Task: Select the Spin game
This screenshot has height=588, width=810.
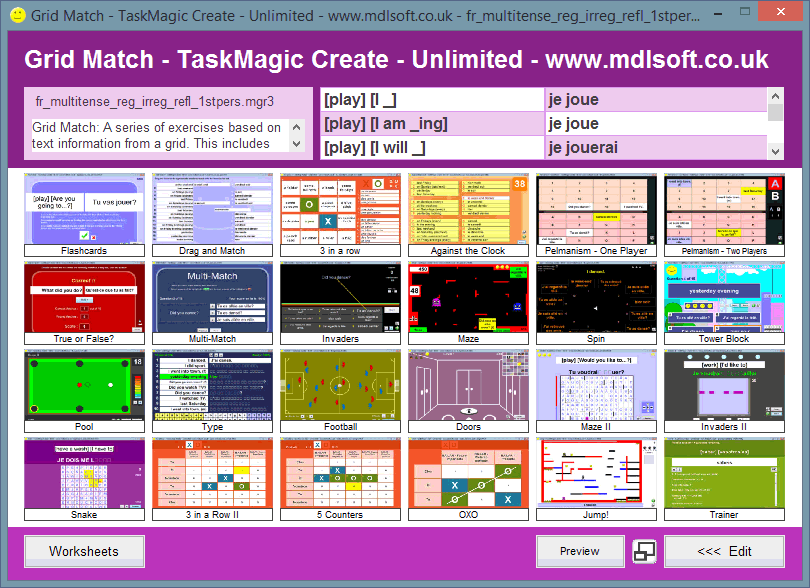Action: click(x=597, y=303)
